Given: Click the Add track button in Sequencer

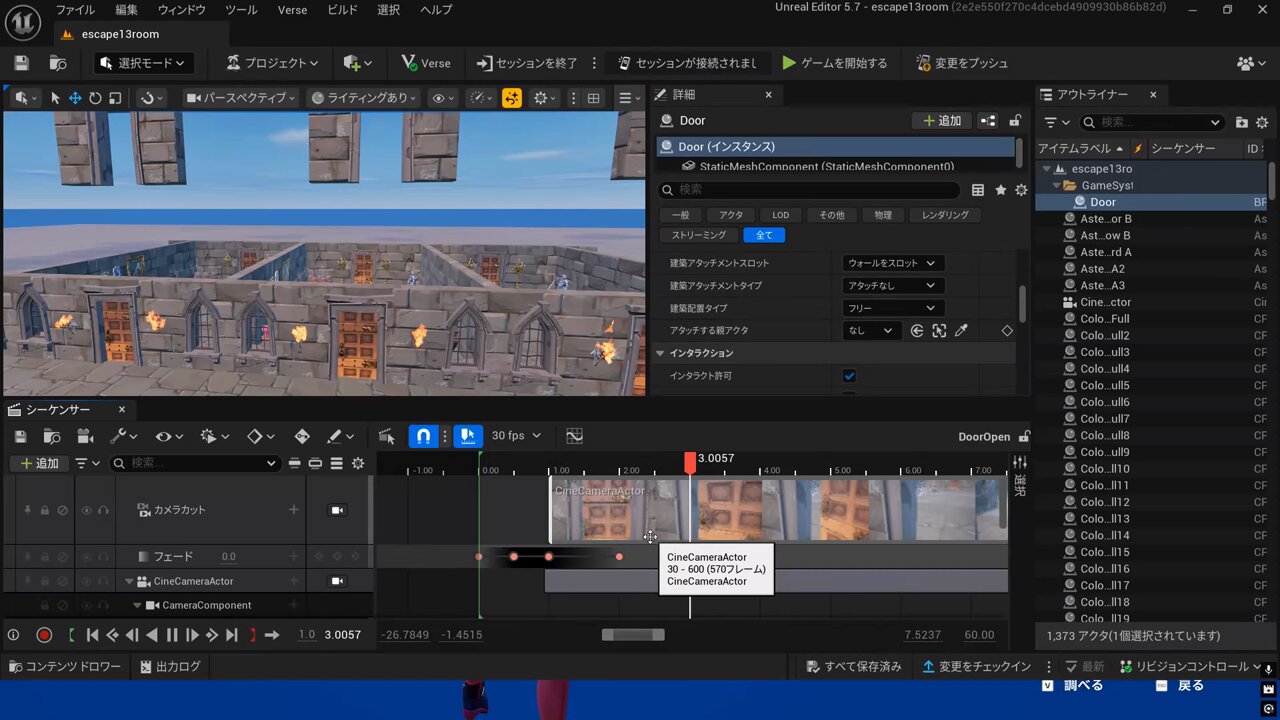Looking at the screenshot, I should coord(39,463).
